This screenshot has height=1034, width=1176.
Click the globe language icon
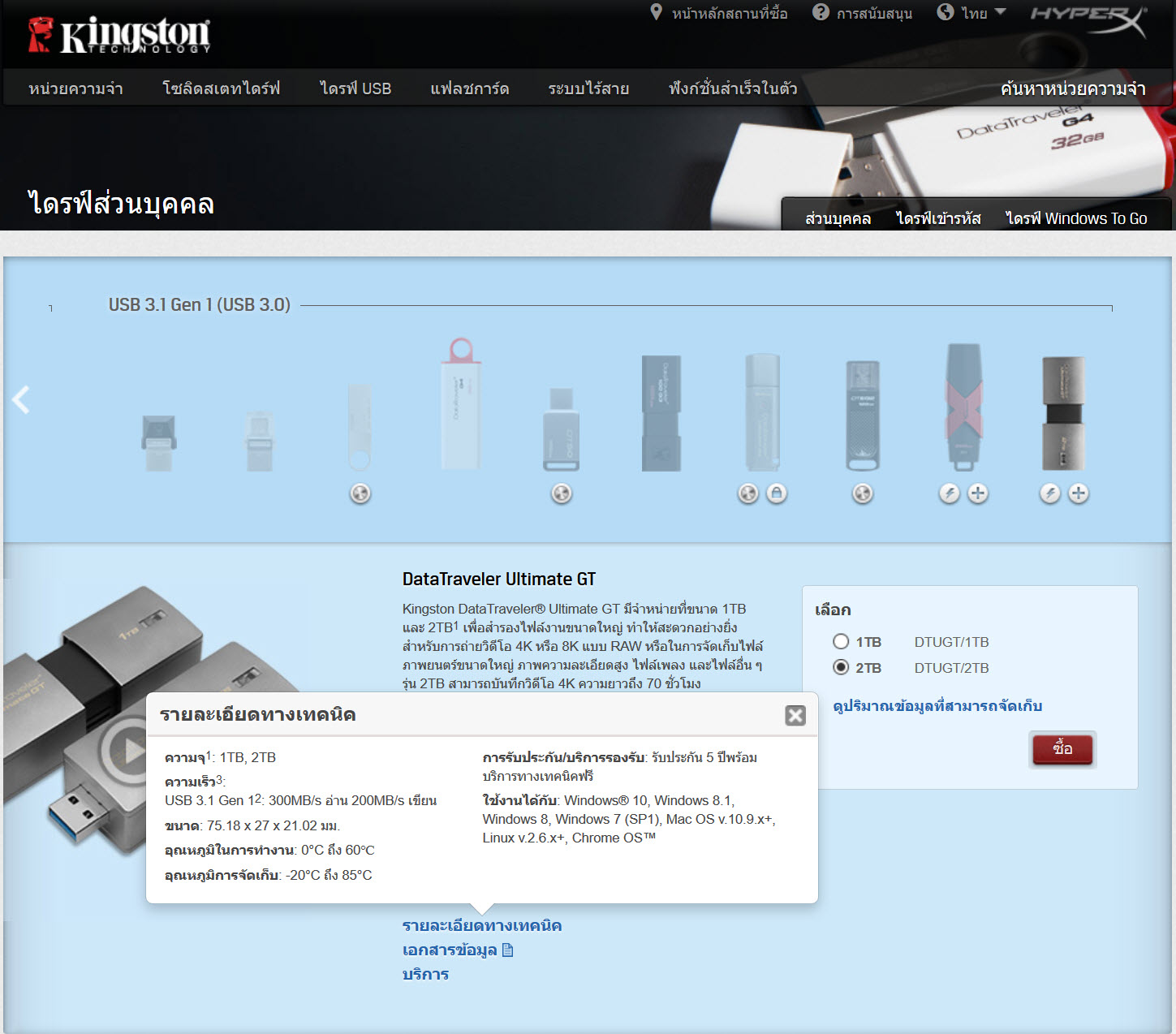click(946, 12)
